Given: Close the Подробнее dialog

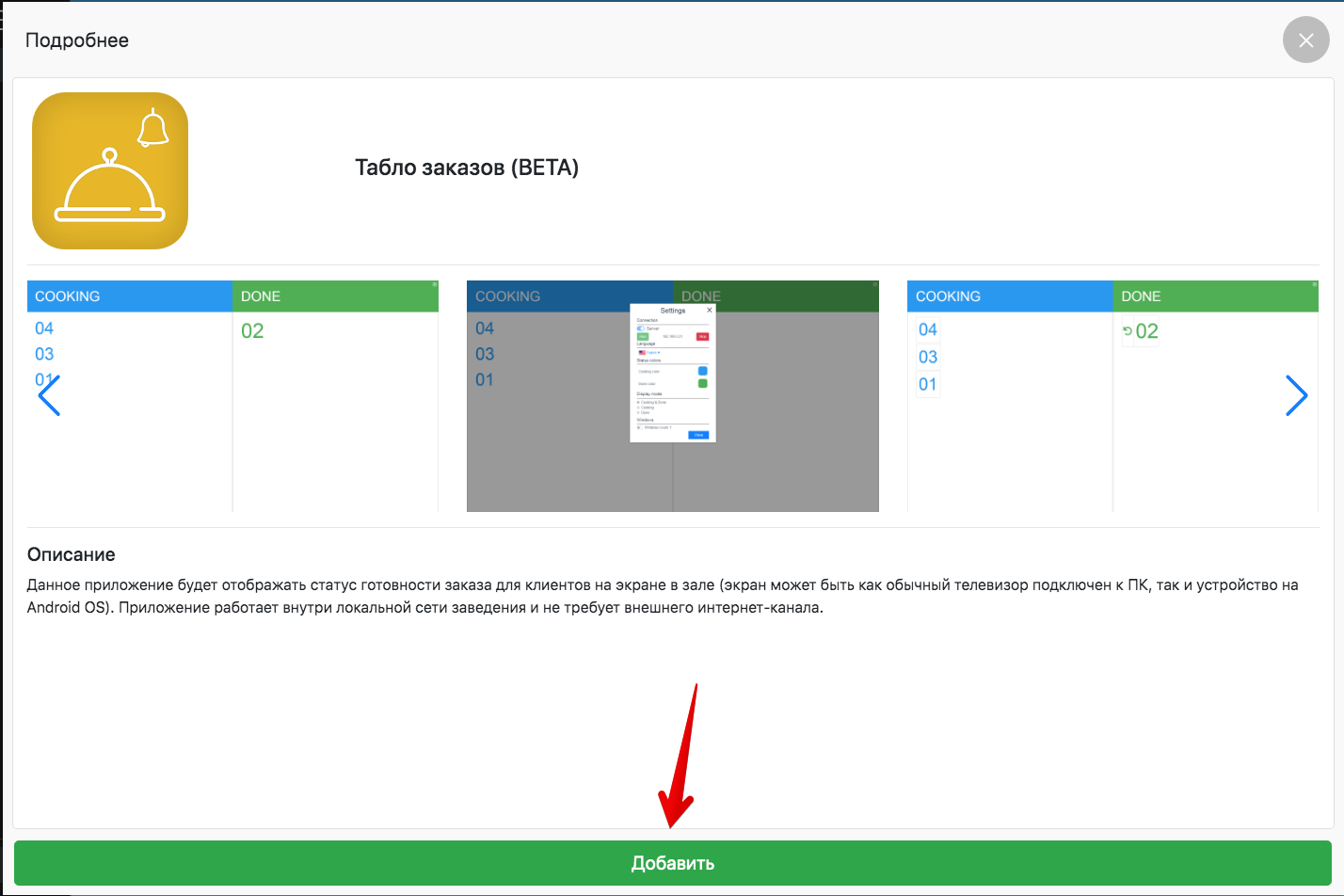Looking at the screenshot, I should click(1305, 40).
